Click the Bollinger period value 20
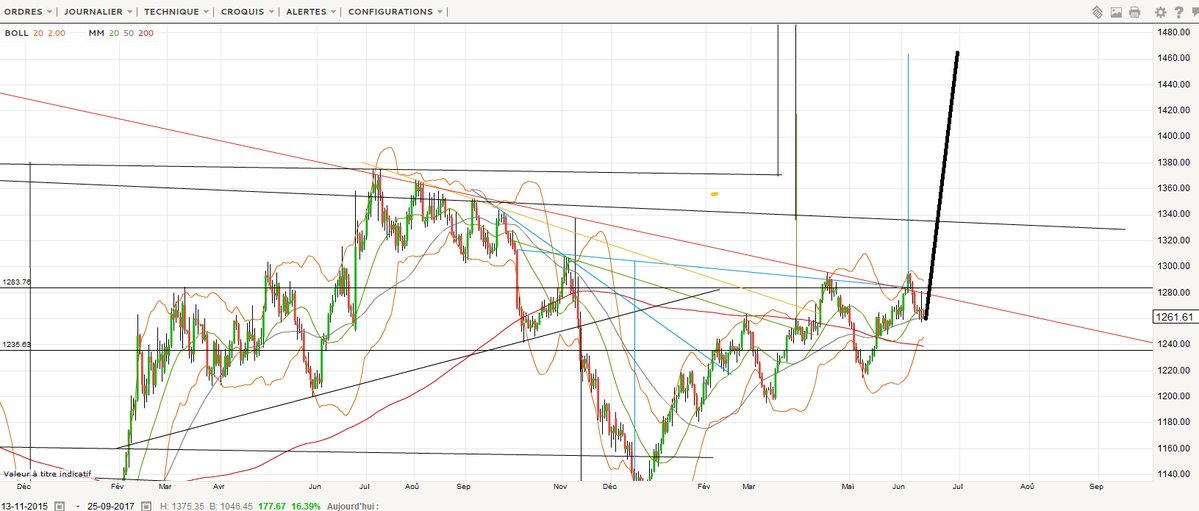The height and width of the screenshot is (511, 1199). click(38, 33)
